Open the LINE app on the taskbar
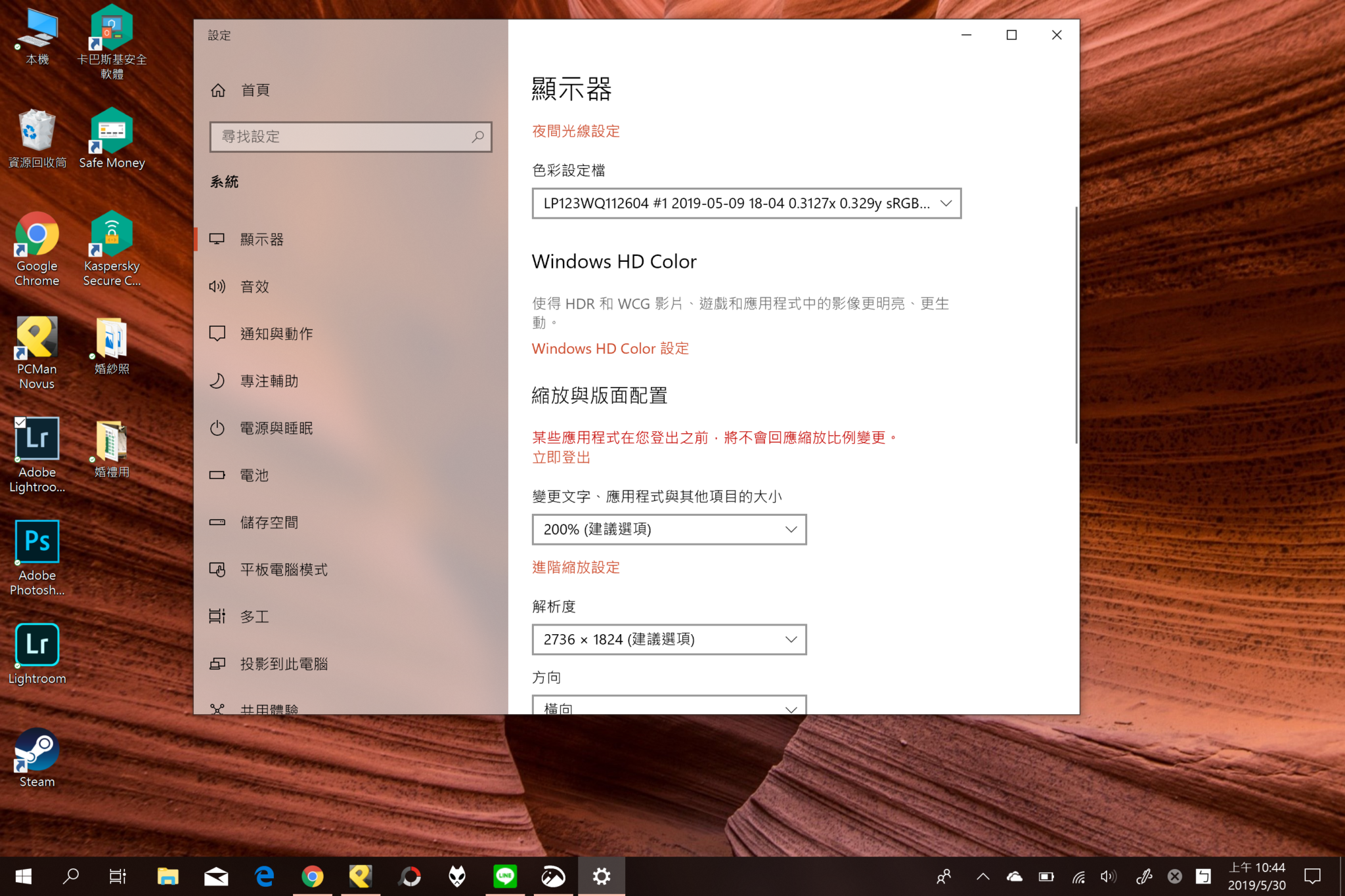The width and height of the screenshot is (1345, 896). pyautogui.click(x=505, y=876)
